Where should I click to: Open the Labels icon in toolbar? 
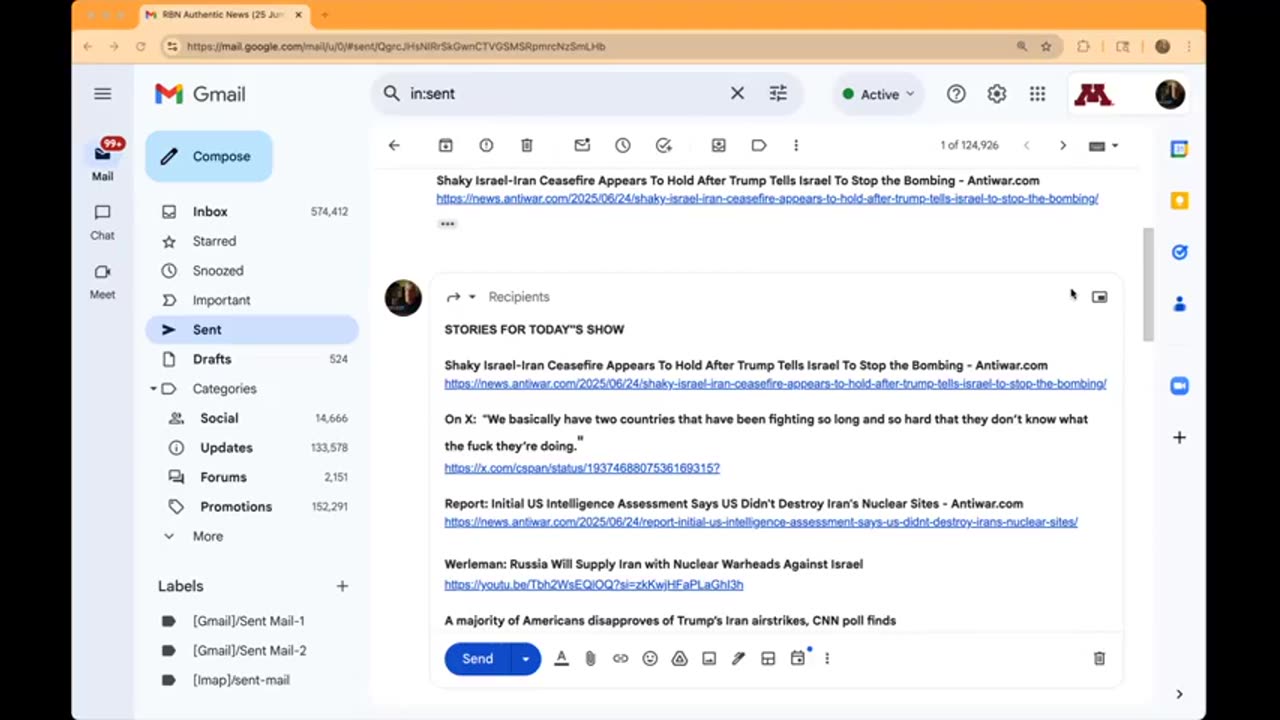point(759,145)
